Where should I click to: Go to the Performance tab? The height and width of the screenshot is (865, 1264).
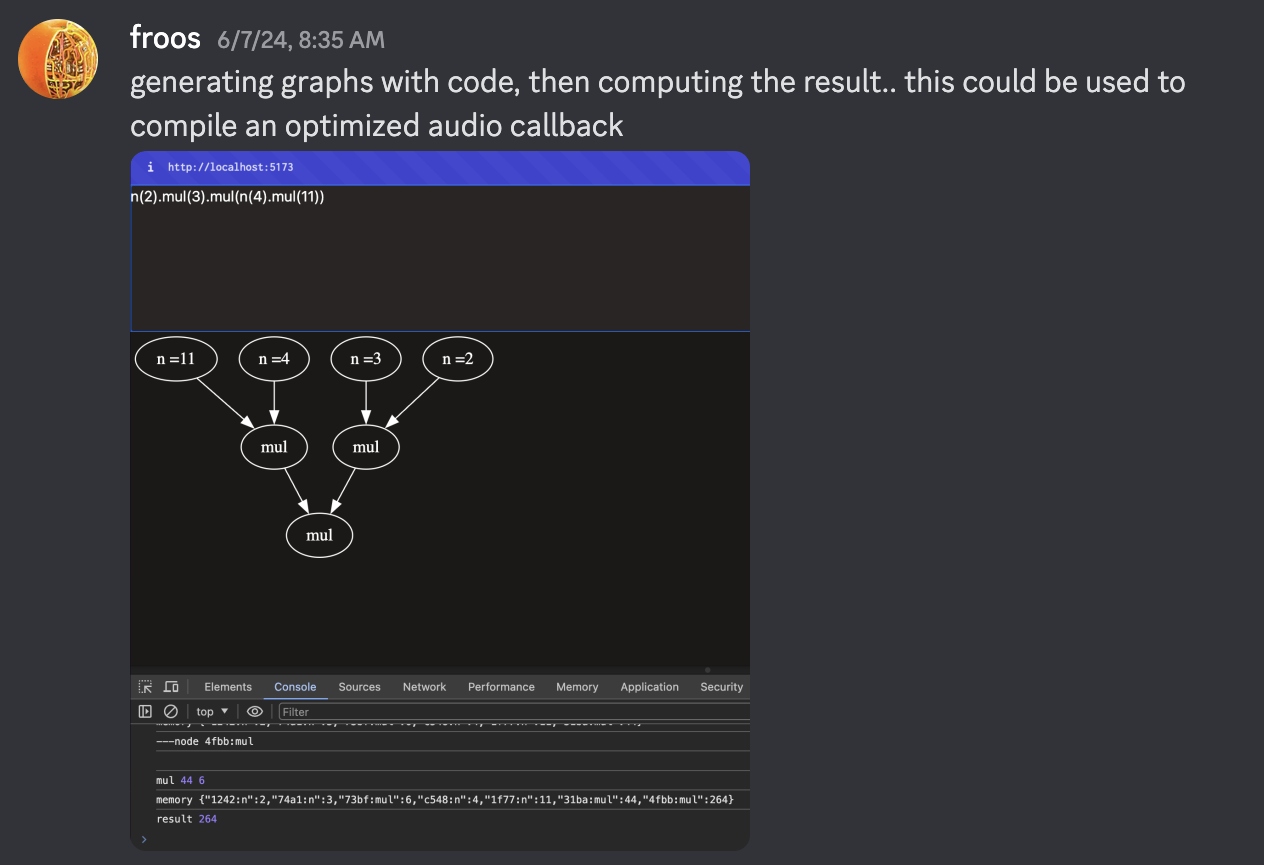[x=501, y=687]
